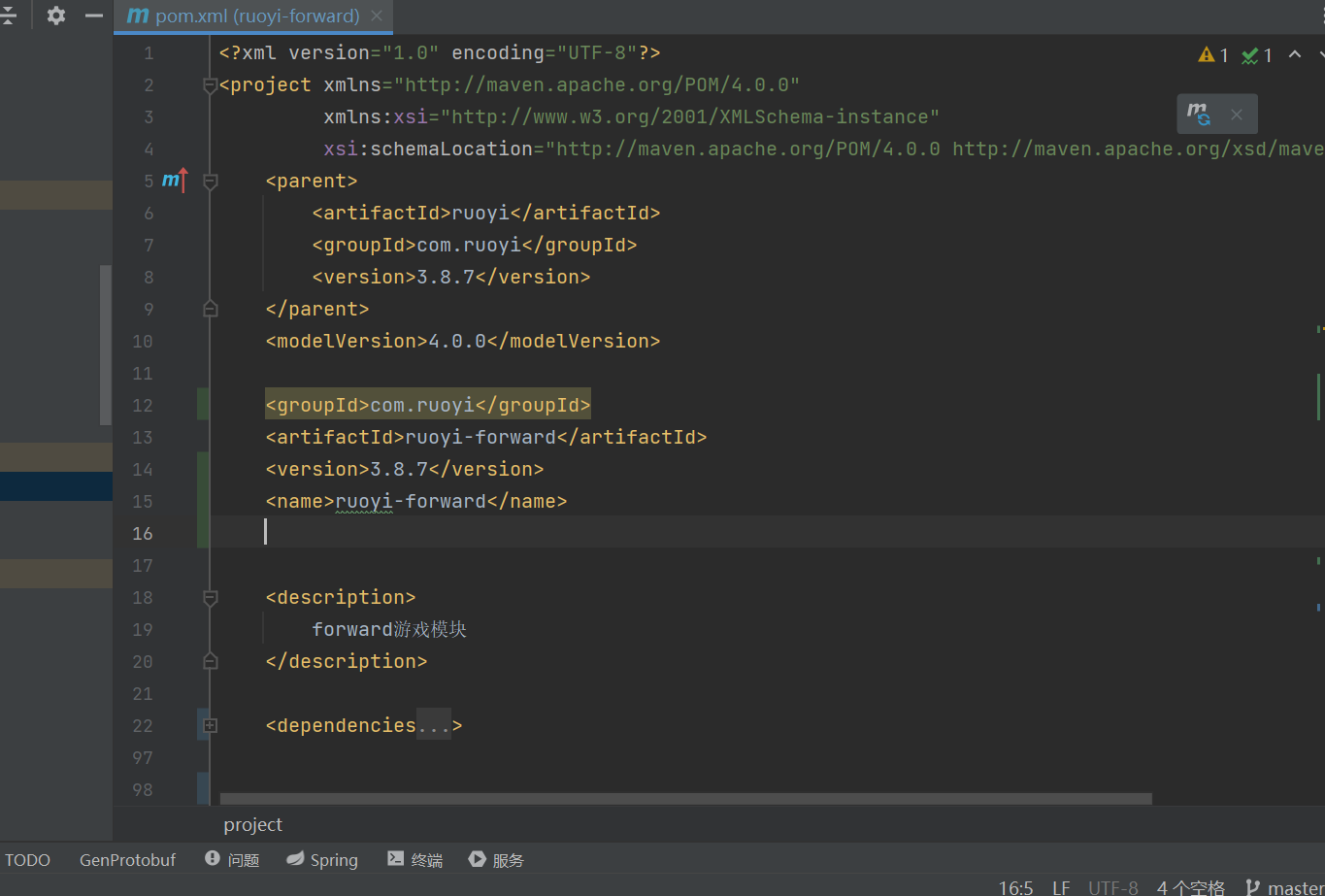1325x896 pixels.
Task: Open the GenProtobuf tool window
Action: point(128,860)
